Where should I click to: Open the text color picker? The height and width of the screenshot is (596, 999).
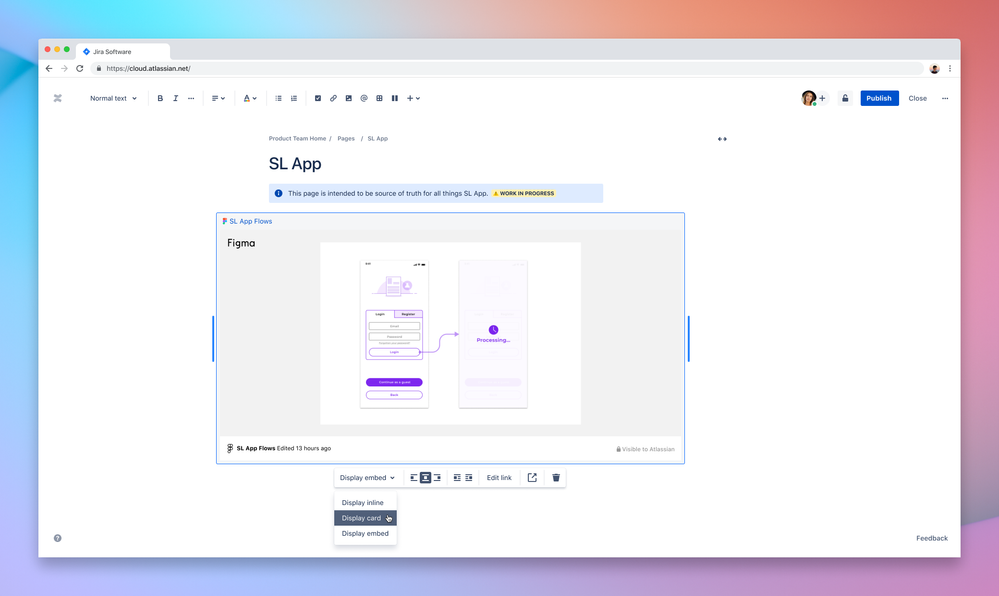coord(250,98)
